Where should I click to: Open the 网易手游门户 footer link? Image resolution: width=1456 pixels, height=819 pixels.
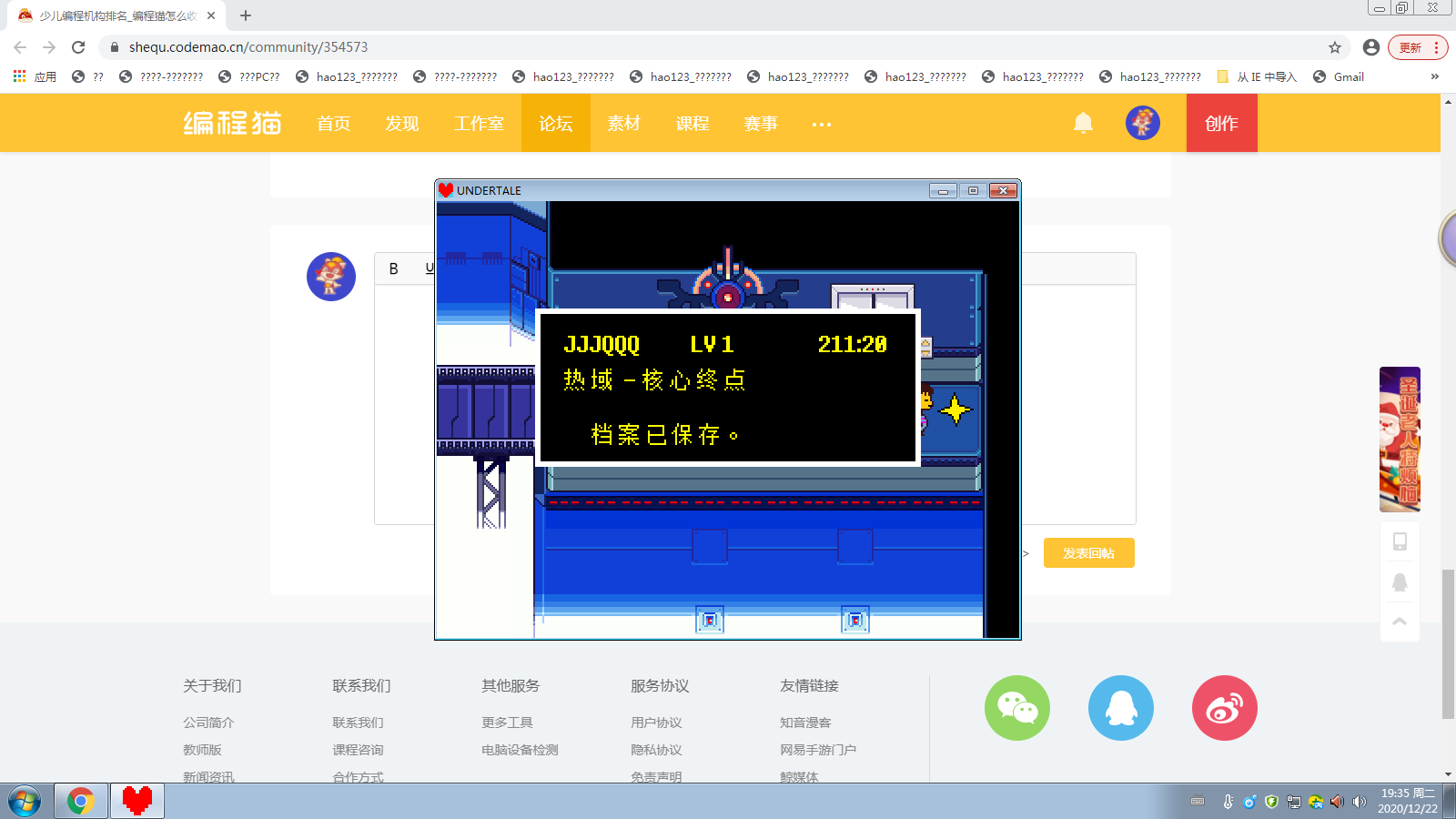[818, 750]
